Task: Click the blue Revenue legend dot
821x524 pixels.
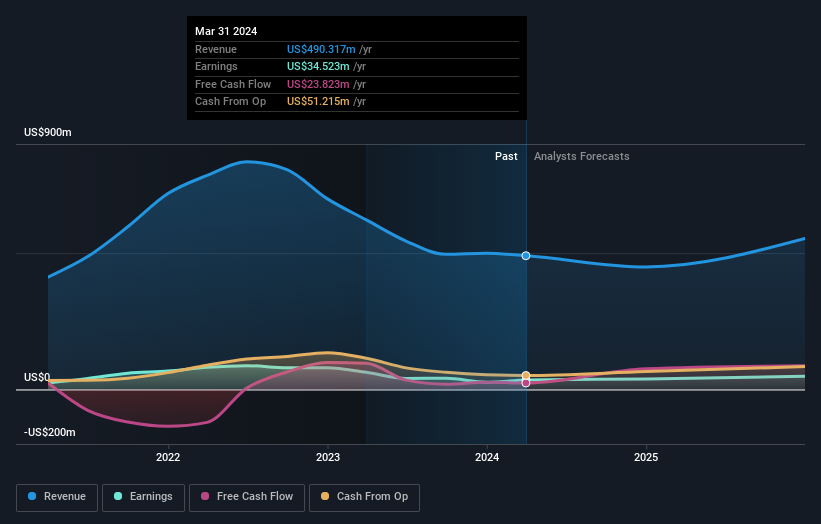Action: tap(32, 496)
